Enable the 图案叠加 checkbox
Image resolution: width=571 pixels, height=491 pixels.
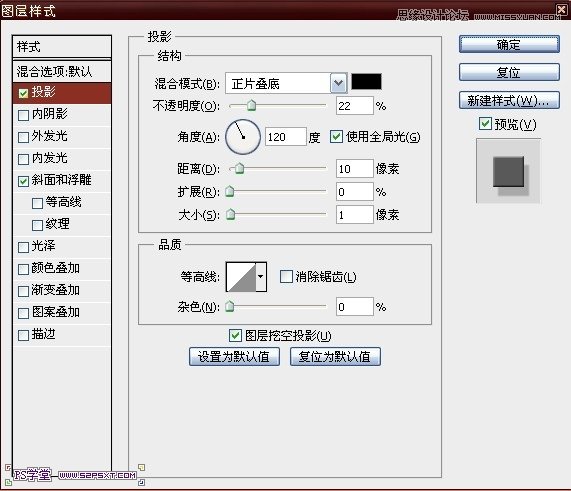point(23,313)
